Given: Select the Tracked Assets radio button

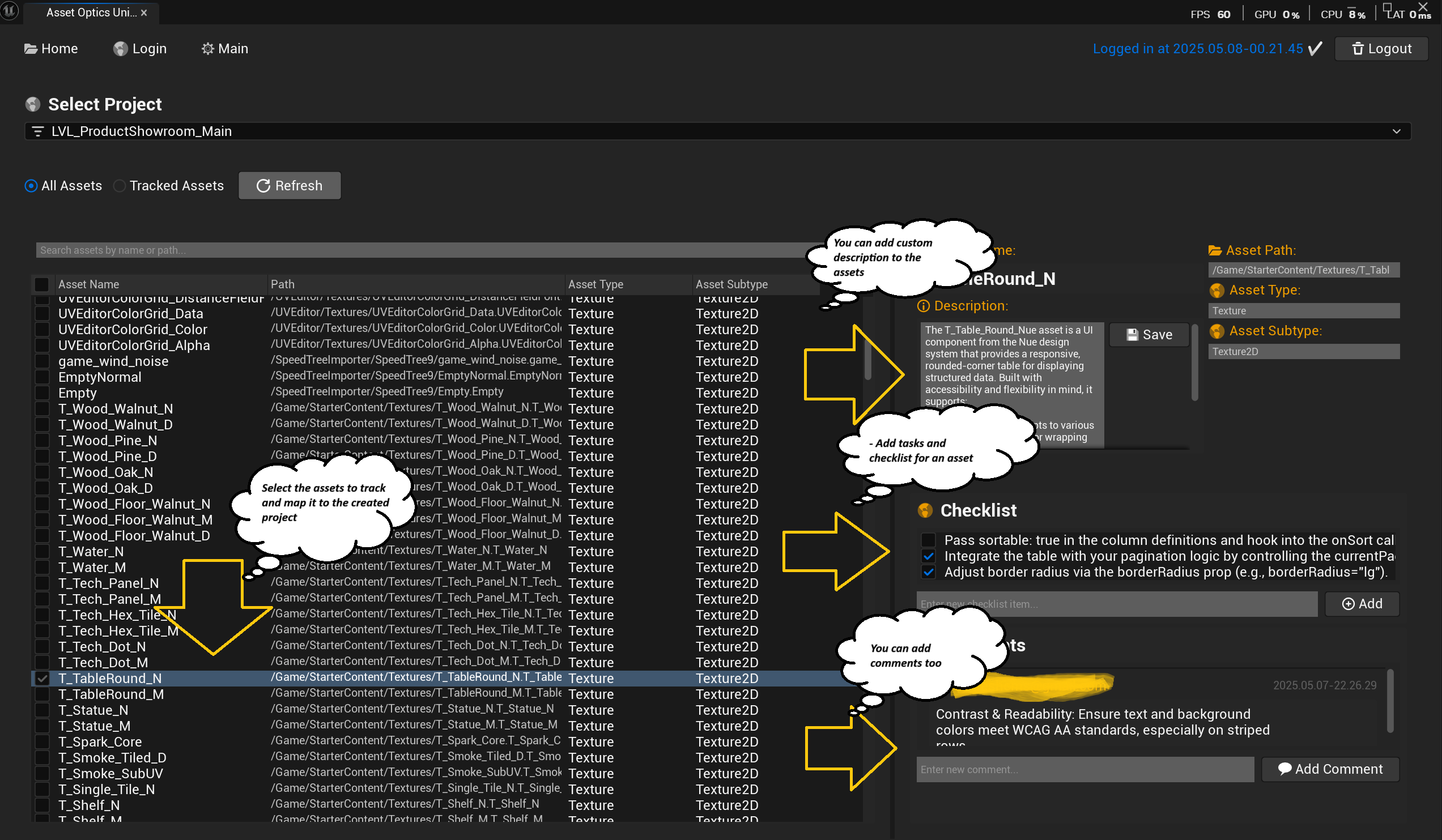Looking at the screenshot, I should tap(120, 185).
